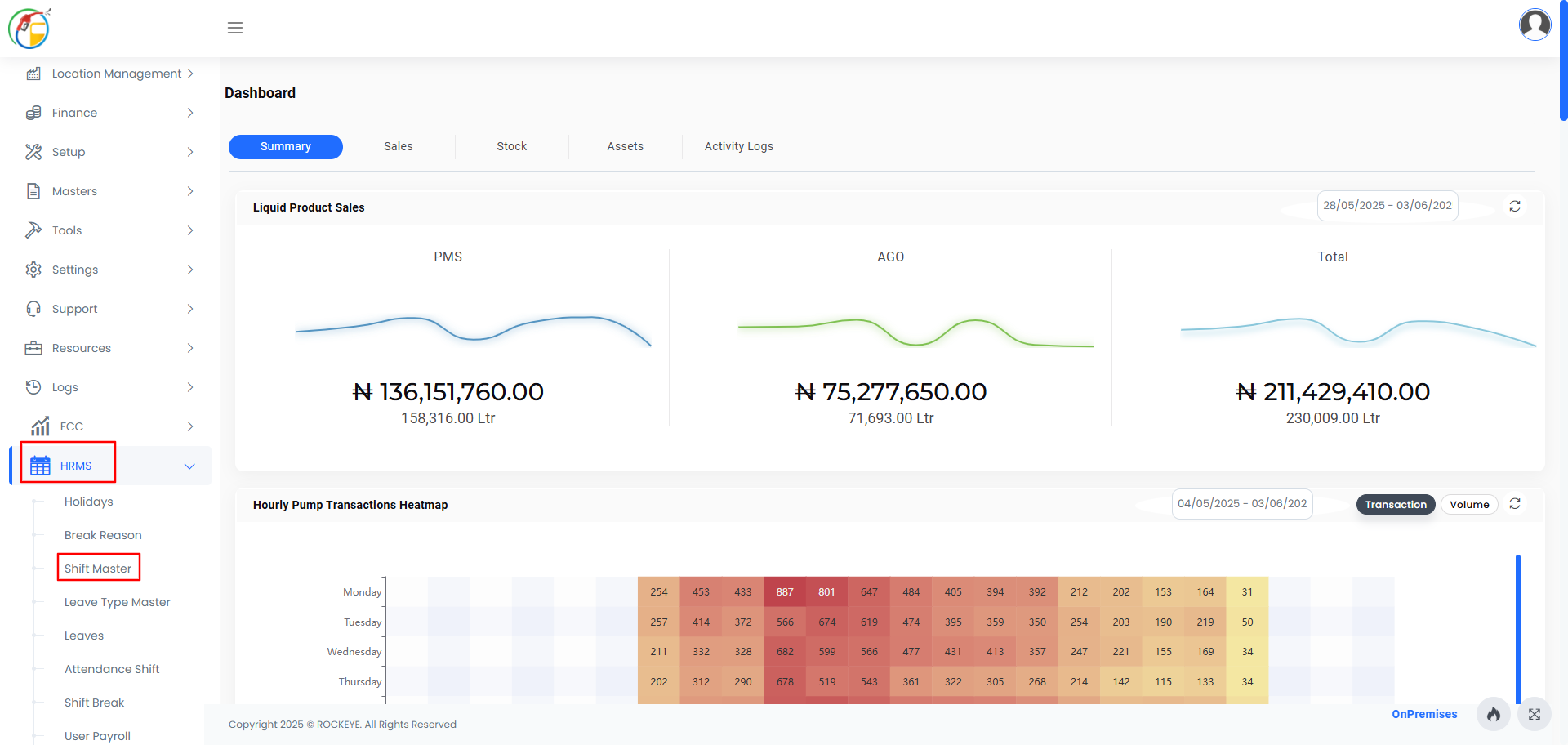
Task: Expand the Settings sidebar section
Action: click(110, 270)
